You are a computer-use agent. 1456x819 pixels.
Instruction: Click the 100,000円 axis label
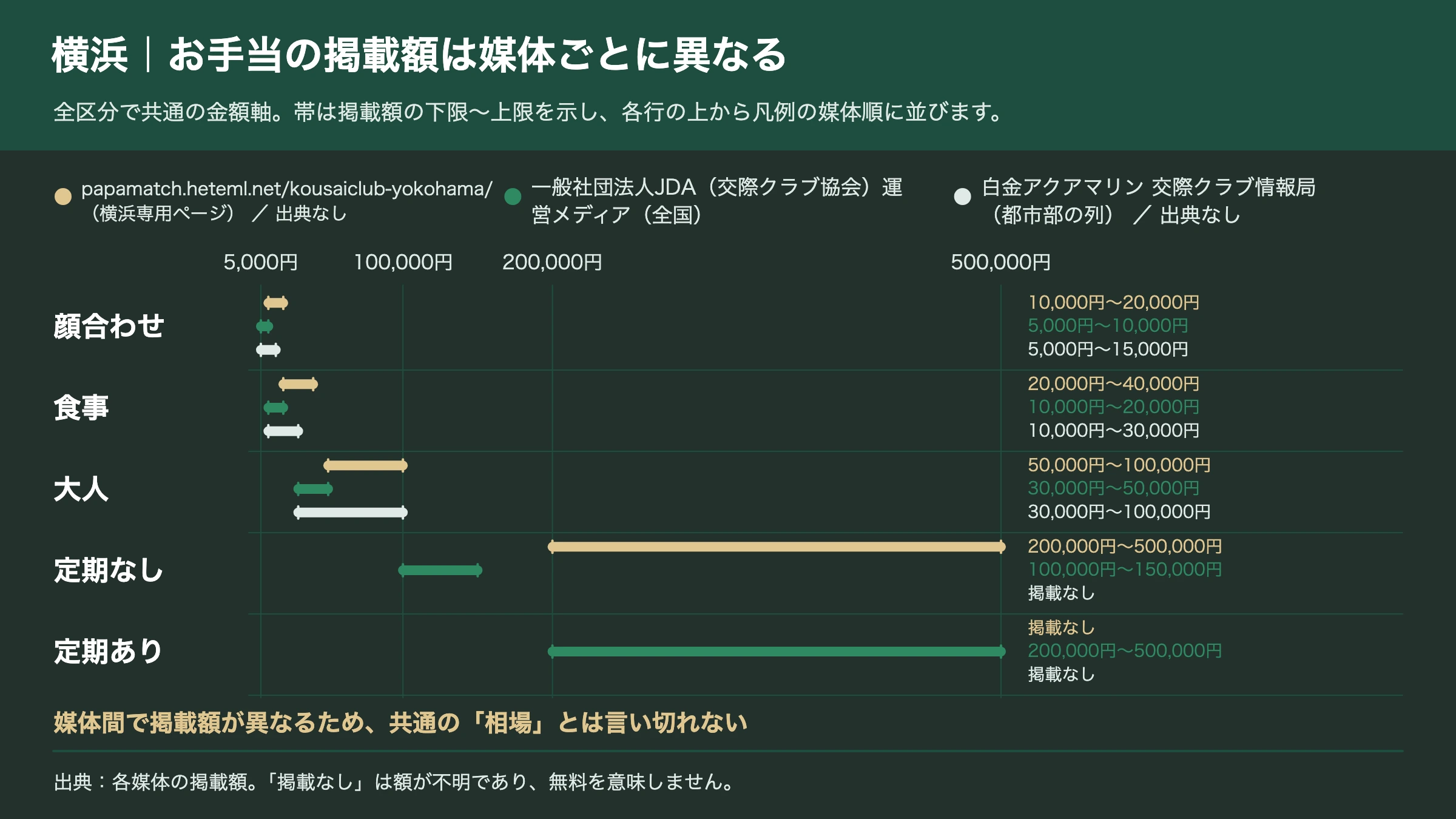click(403, 262)
